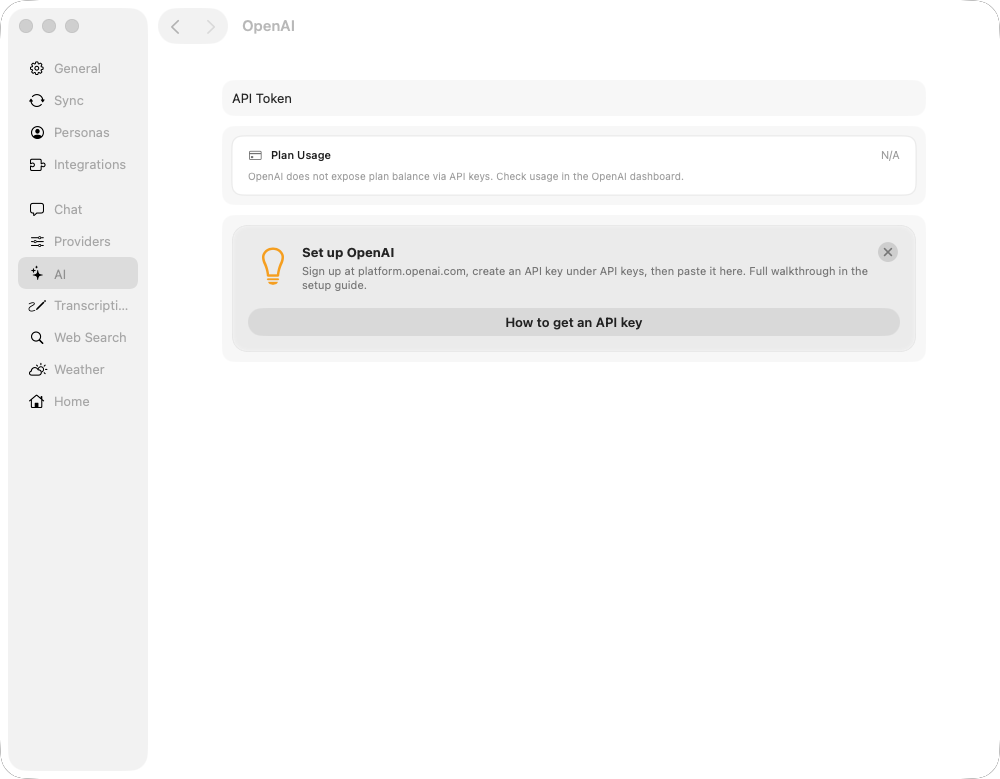Dismiss the Set up OpenAI tip
1000x779 pixels.
888,252
